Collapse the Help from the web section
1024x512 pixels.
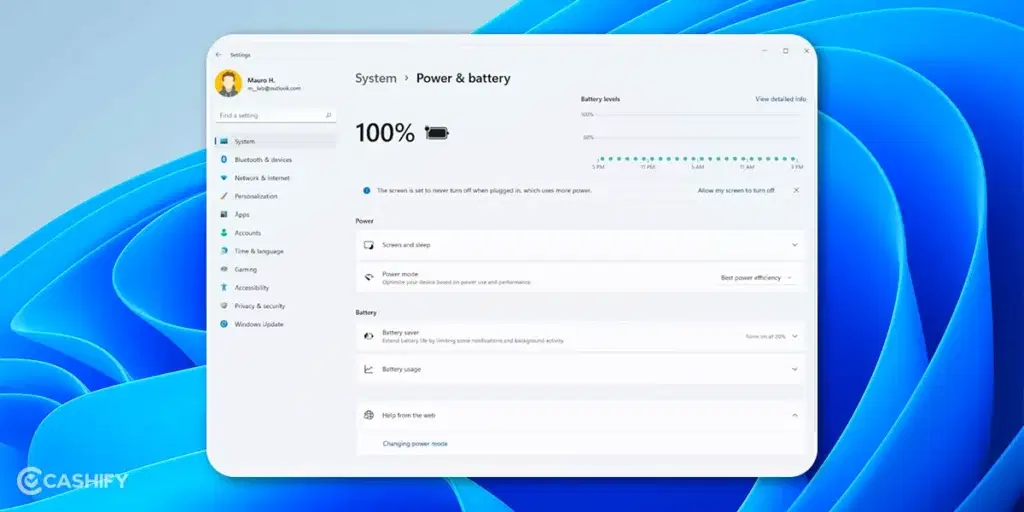795,415
